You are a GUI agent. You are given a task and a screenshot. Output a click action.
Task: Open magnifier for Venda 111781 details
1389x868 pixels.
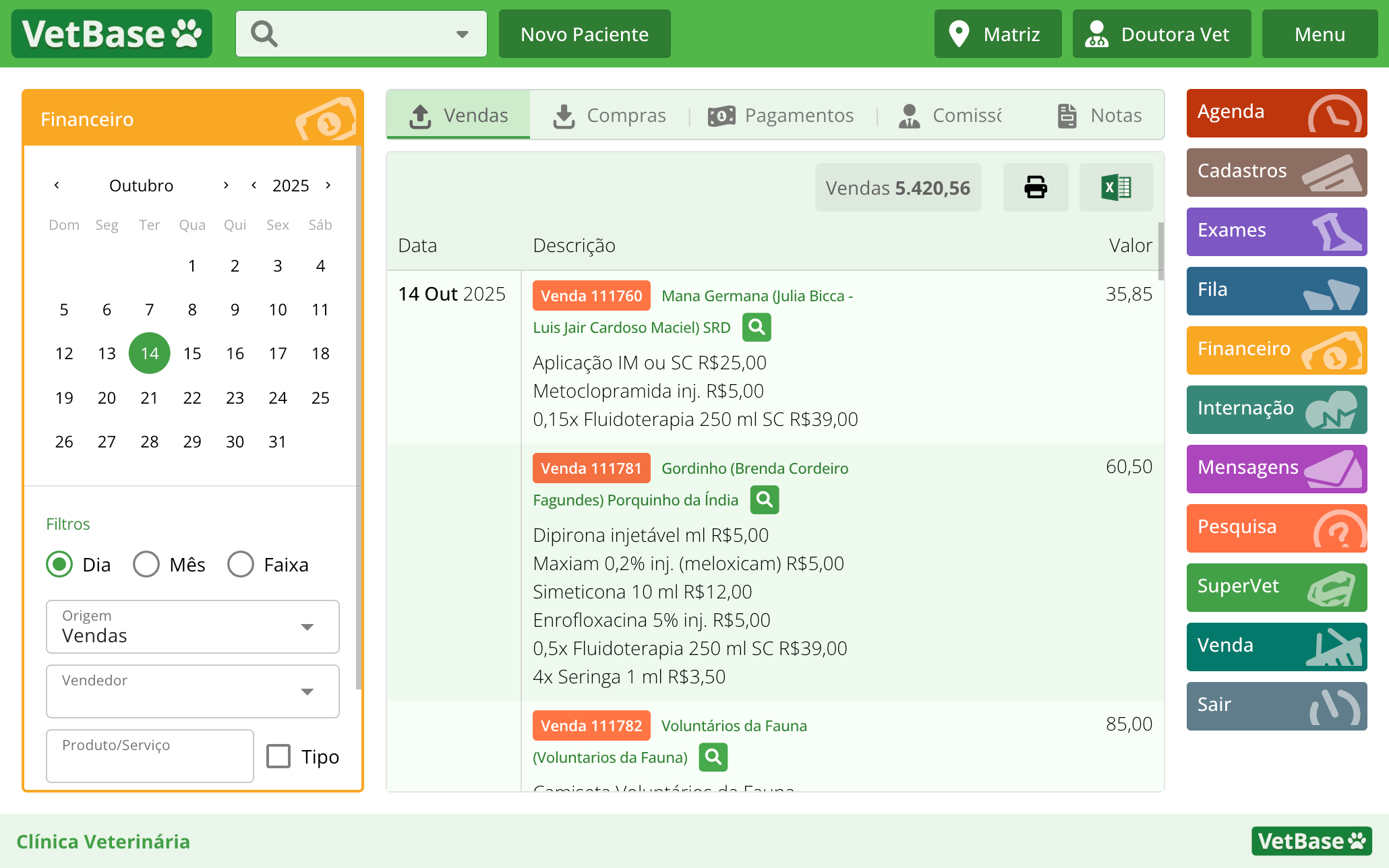764,500
